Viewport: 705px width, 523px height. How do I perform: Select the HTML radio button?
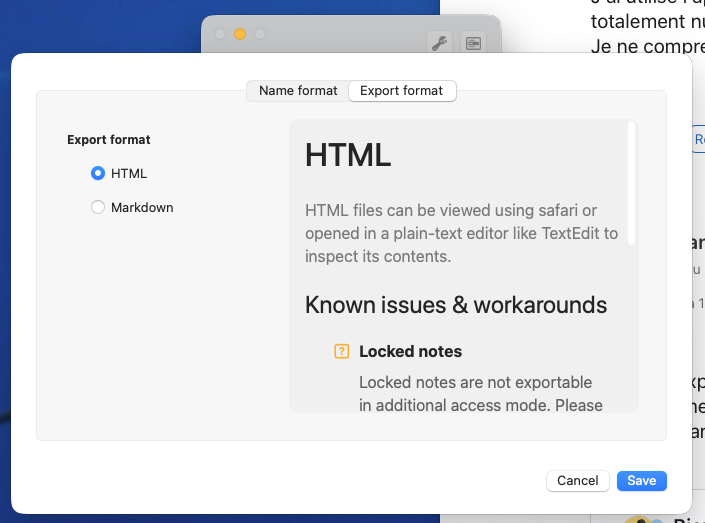coord(98,173)
